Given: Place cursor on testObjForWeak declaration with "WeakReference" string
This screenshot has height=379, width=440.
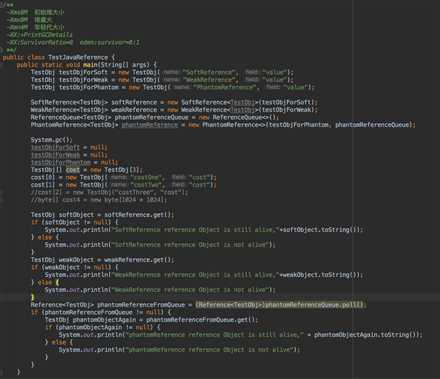Looking at the screenshot, I should coord(162,80).
